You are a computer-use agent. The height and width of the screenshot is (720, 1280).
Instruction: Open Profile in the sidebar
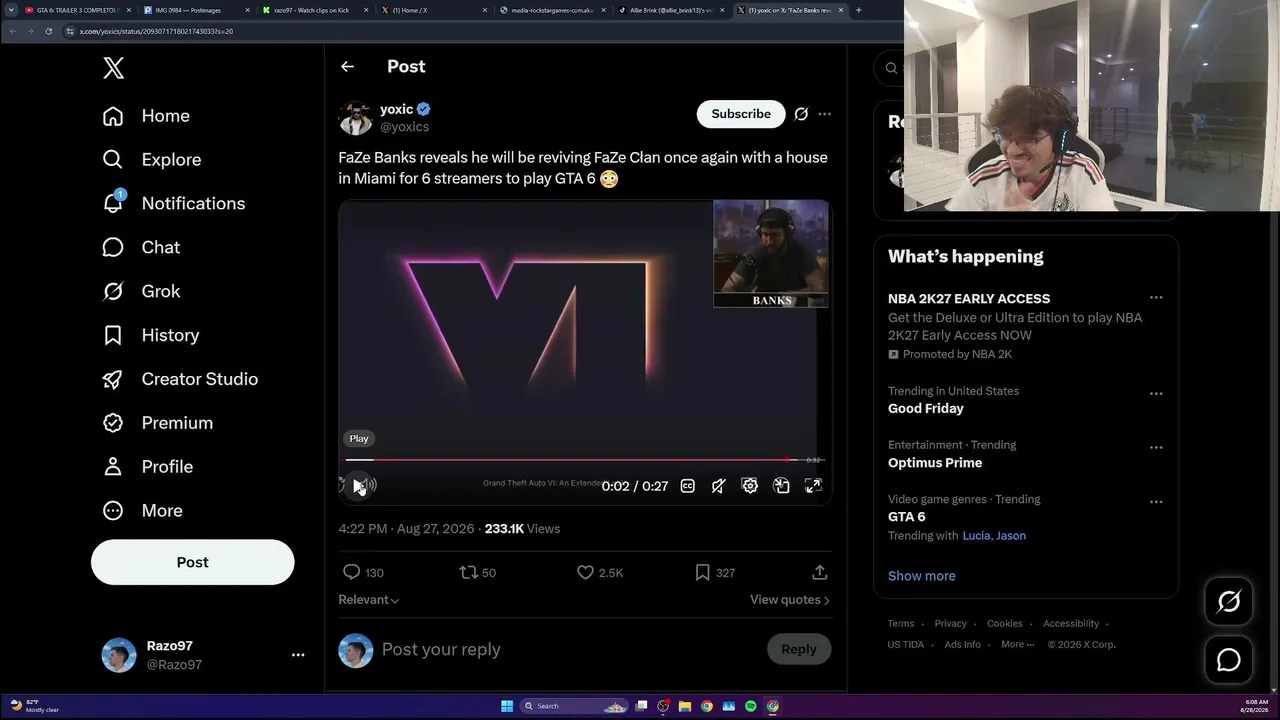click(148, 467)
